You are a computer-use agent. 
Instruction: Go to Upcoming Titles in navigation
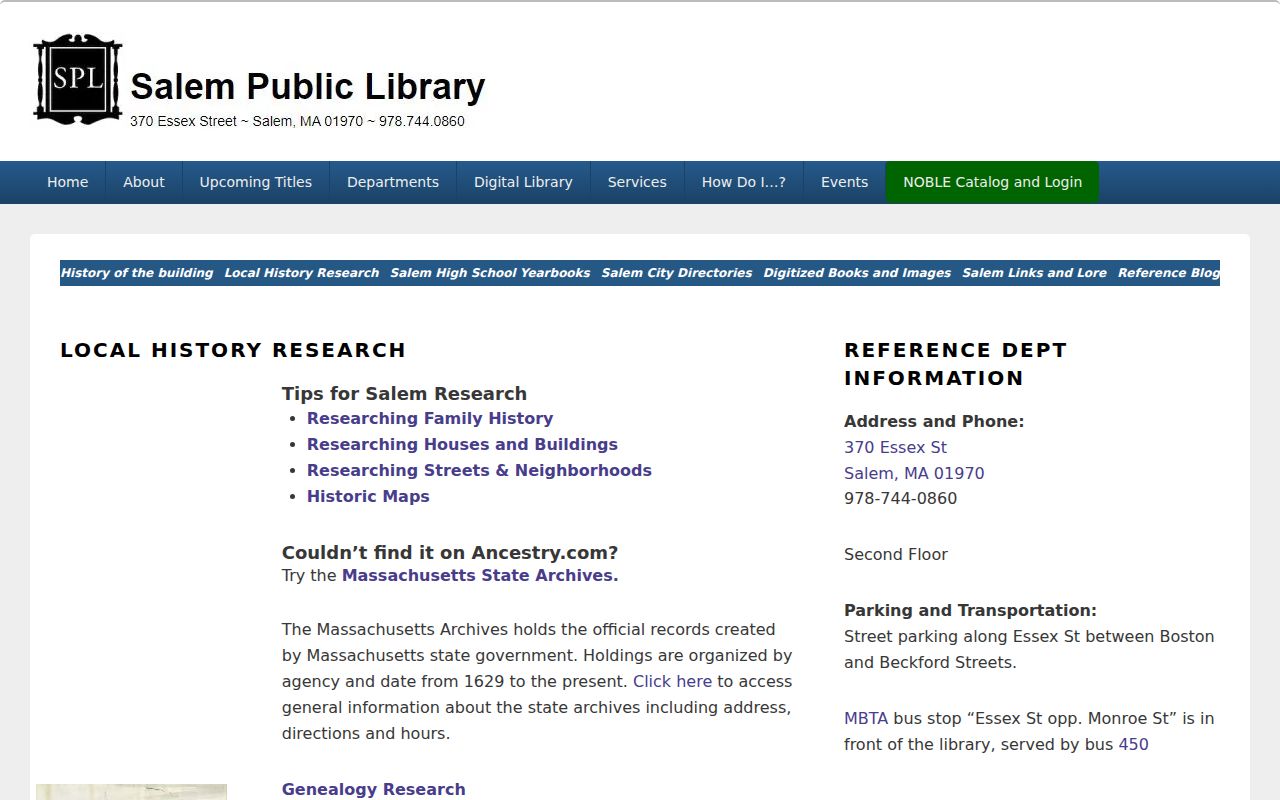[x=256, y=182]
